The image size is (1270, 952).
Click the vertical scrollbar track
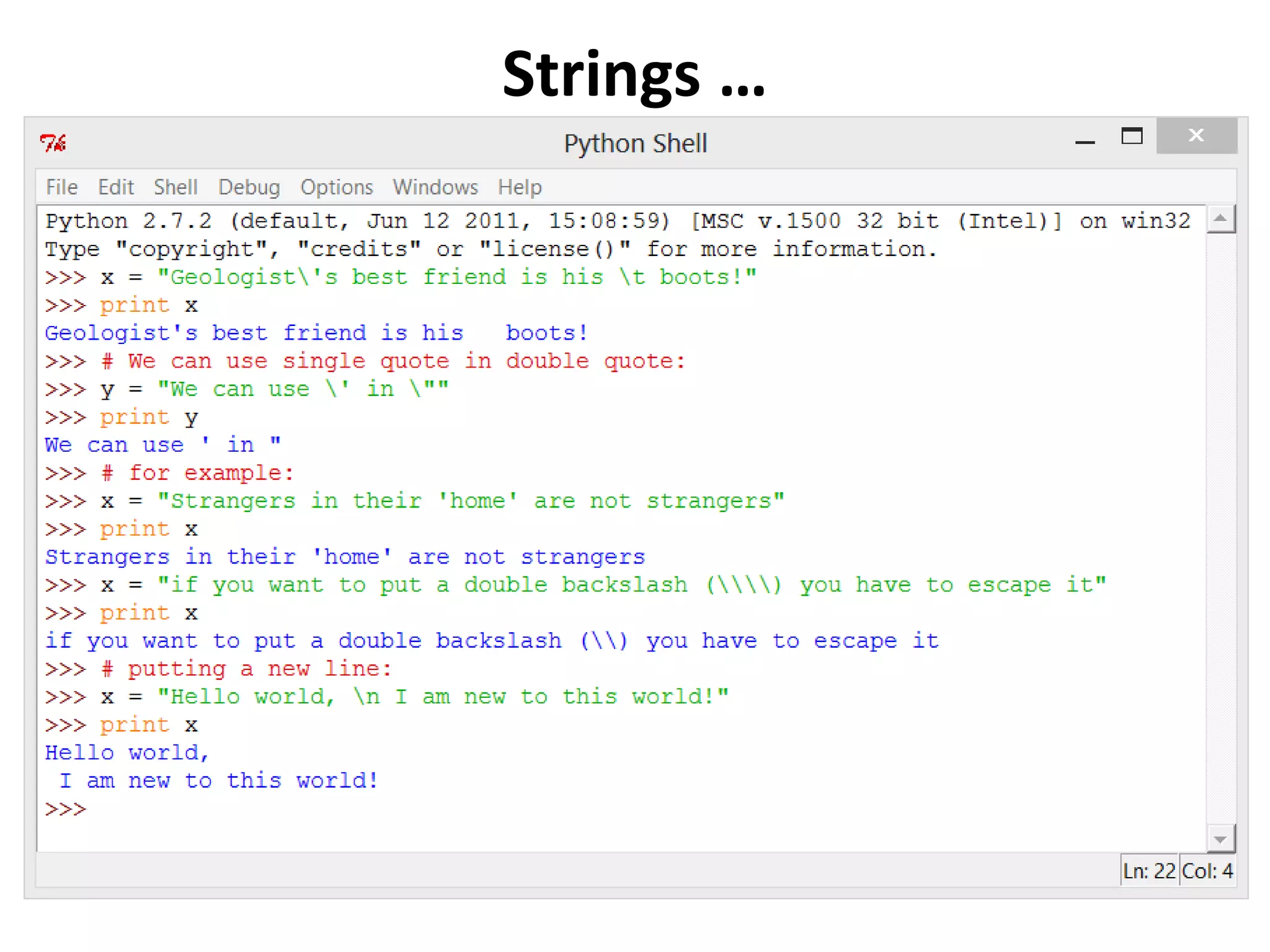[1220, 527]
